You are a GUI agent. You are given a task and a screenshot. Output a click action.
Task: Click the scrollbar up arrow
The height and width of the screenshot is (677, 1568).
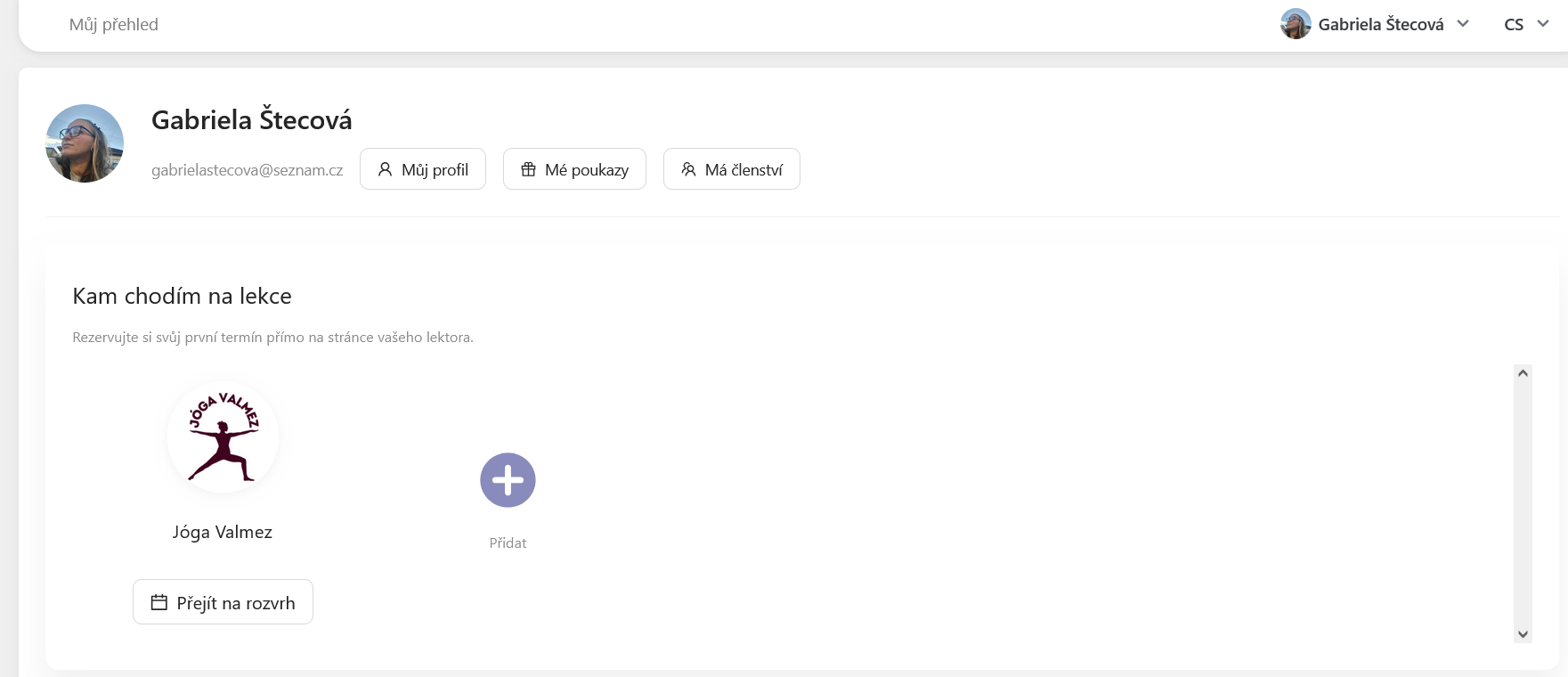point(1523,373)
